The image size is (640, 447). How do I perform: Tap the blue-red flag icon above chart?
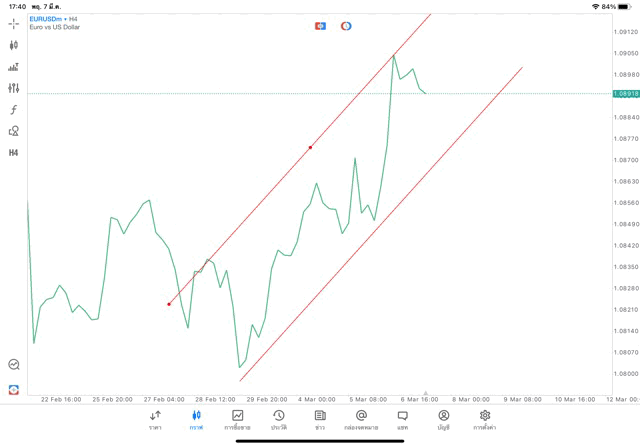(320, 25)
